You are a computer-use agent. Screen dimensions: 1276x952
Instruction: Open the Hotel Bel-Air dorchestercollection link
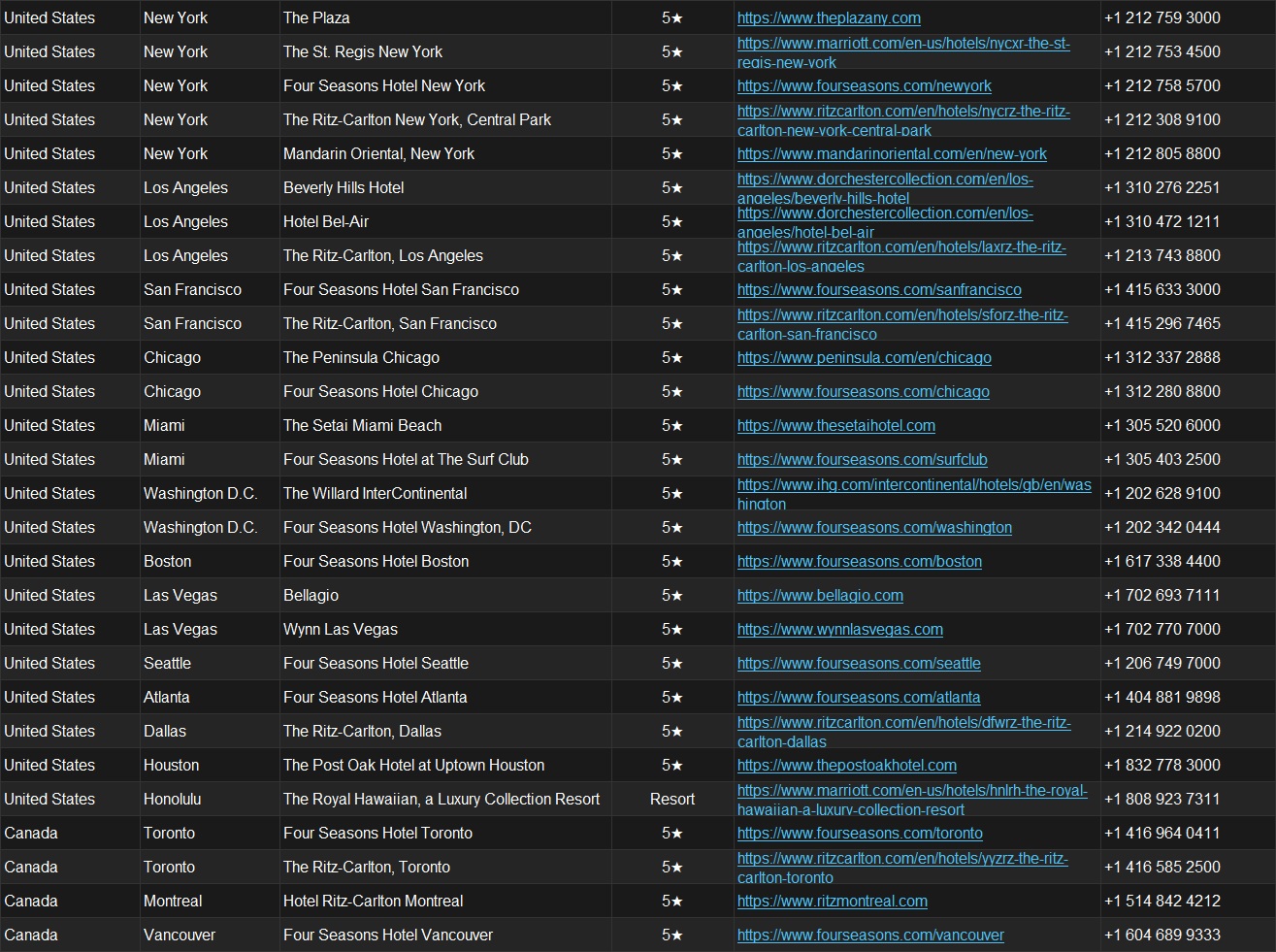point(885,222)
